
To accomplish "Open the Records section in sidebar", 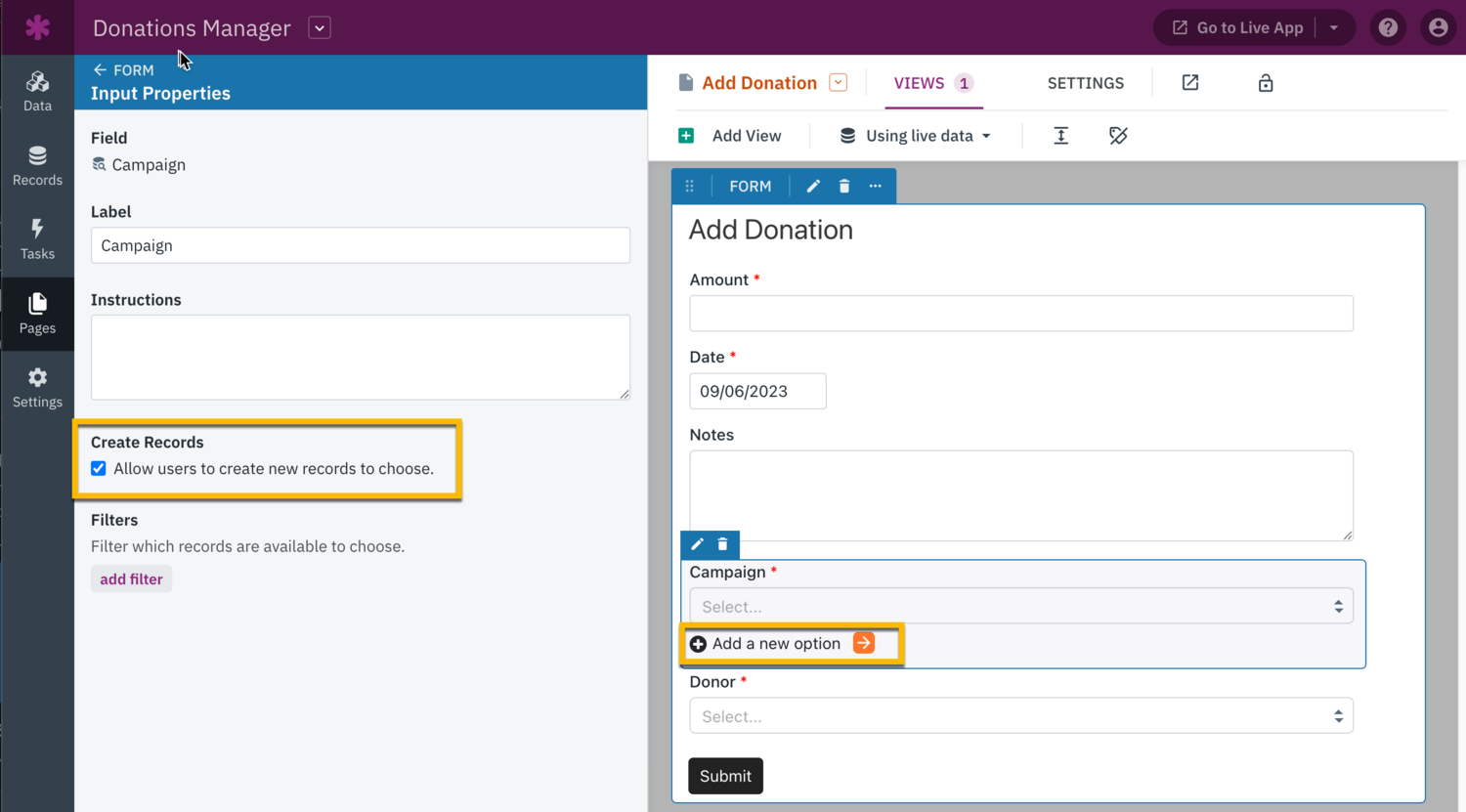I will 37,165.
